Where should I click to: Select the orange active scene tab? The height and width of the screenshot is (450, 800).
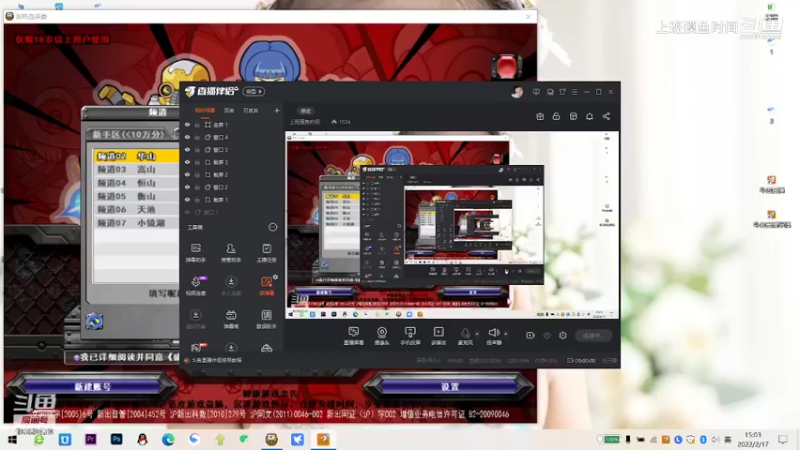(x=205, y=110)
